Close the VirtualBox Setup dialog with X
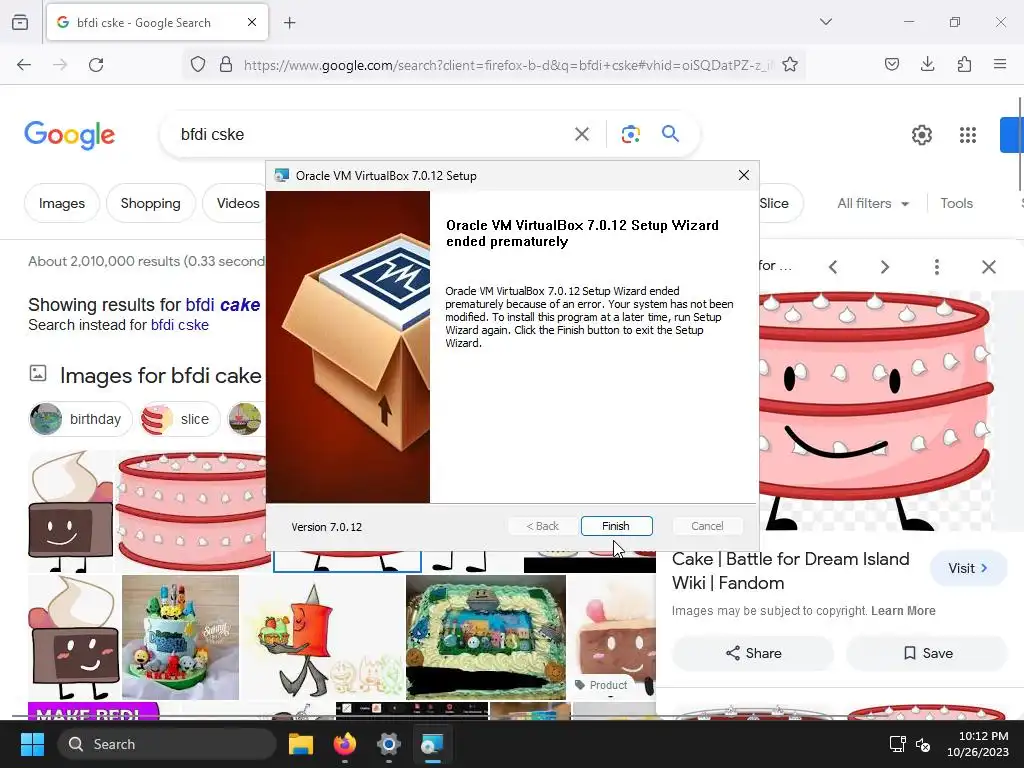Image resolution: width=1024 pixels, height=768 pixels. pyautogui.click(x=743, y=175)
